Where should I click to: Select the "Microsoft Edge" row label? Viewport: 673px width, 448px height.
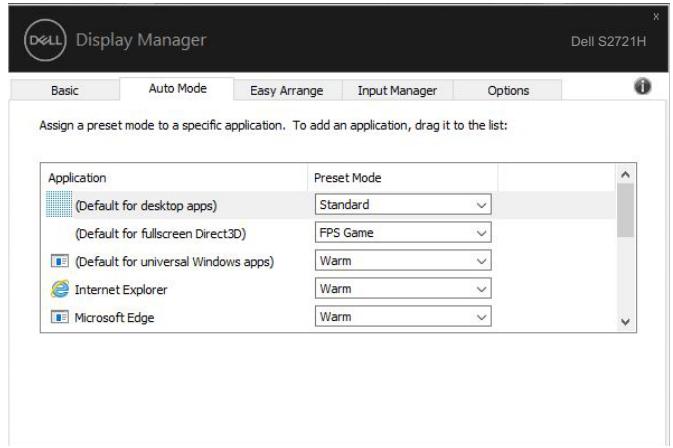[114, 318]
